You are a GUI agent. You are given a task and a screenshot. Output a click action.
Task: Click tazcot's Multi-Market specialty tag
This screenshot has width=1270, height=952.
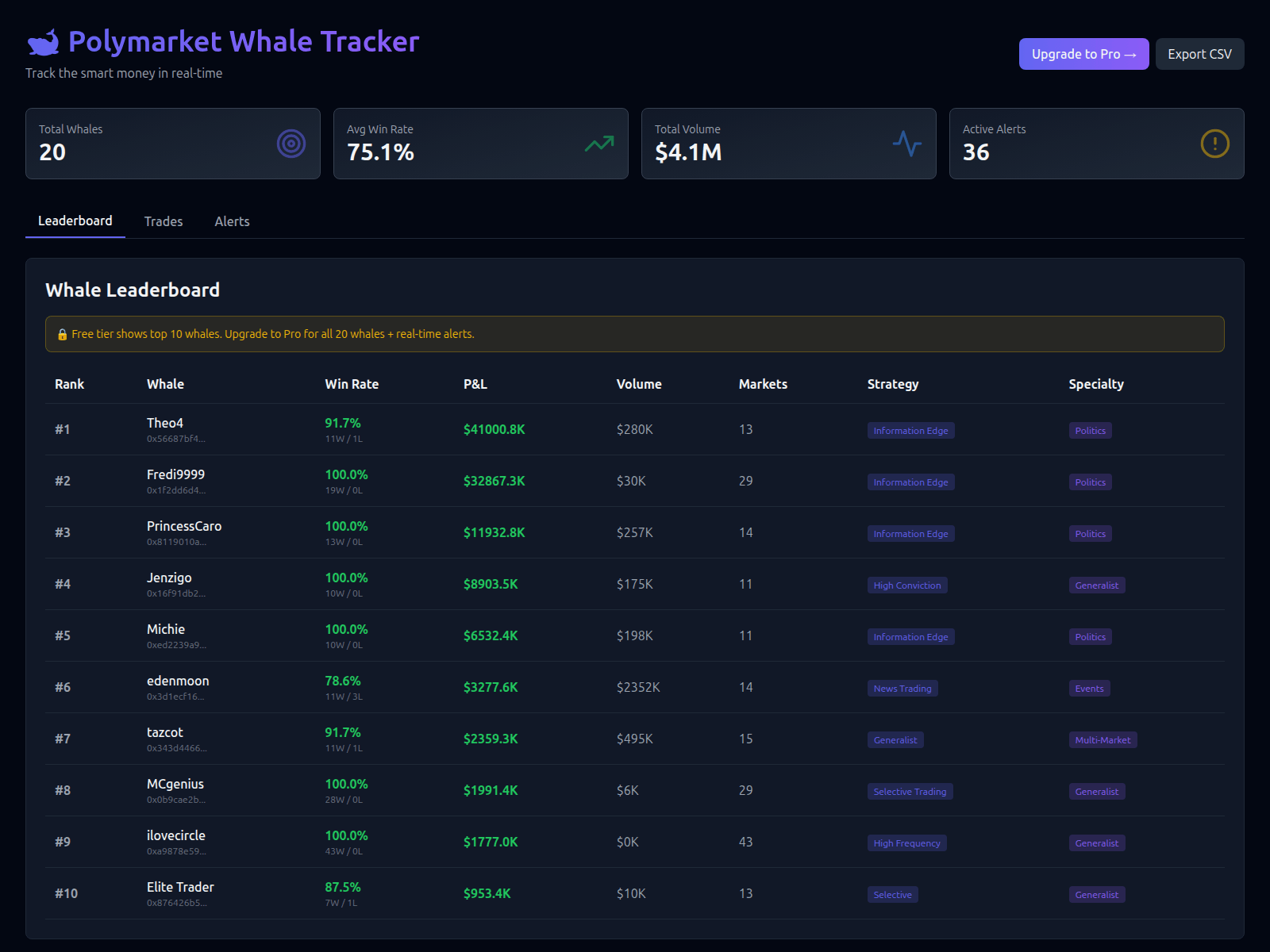[x=1103, y=740]
